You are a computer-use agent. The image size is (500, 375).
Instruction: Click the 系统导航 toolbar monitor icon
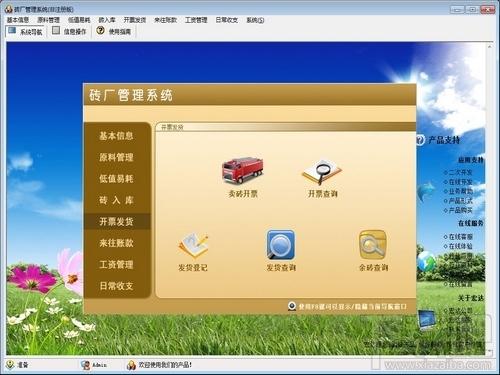[12, 31]
